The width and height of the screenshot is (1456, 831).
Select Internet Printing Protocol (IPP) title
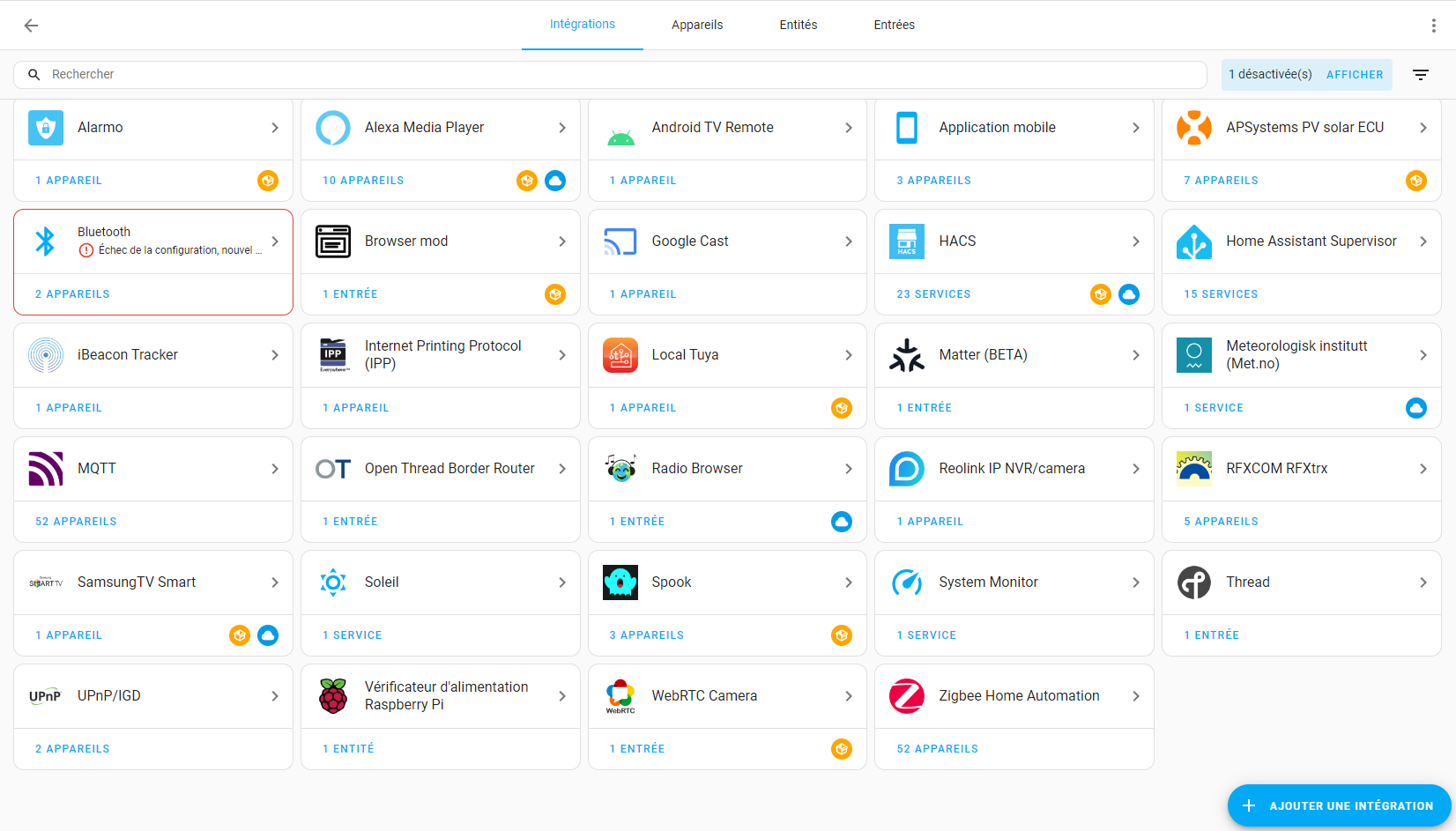click(443, 355)
